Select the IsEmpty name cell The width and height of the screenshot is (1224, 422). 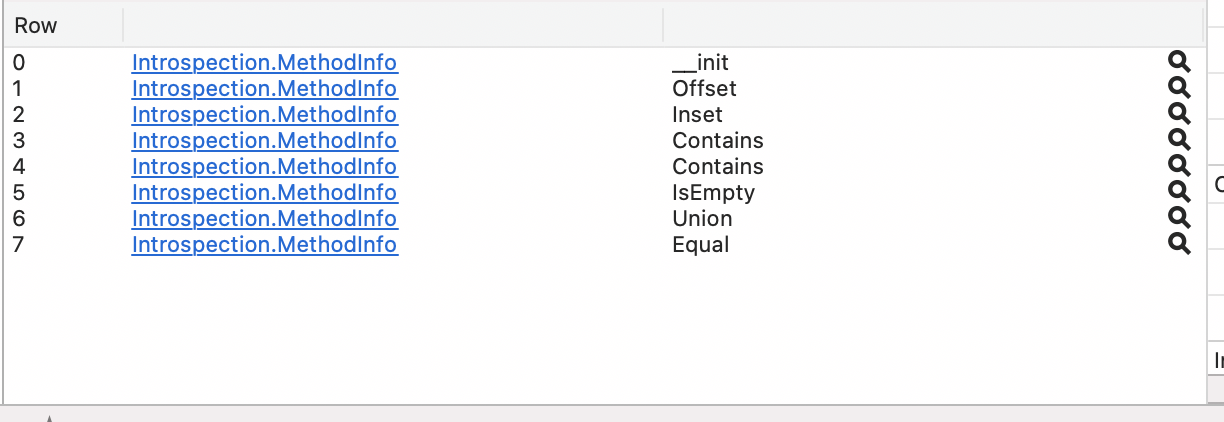pos(713,193)
